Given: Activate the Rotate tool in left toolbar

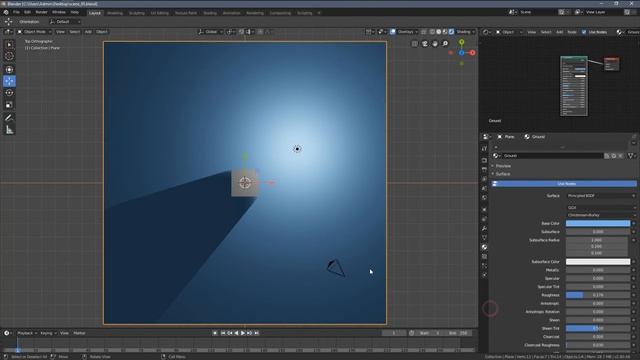Looking at the screenshot, I should [9, 93].
